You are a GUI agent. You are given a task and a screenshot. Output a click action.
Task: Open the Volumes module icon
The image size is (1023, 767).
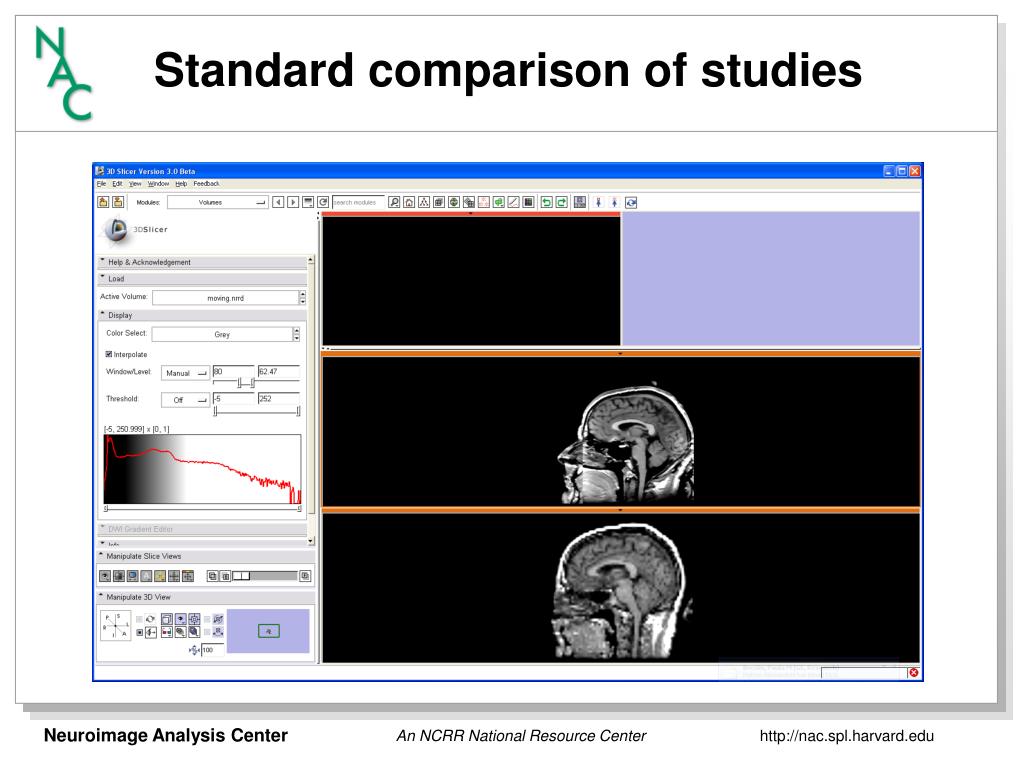pos(439,202)
